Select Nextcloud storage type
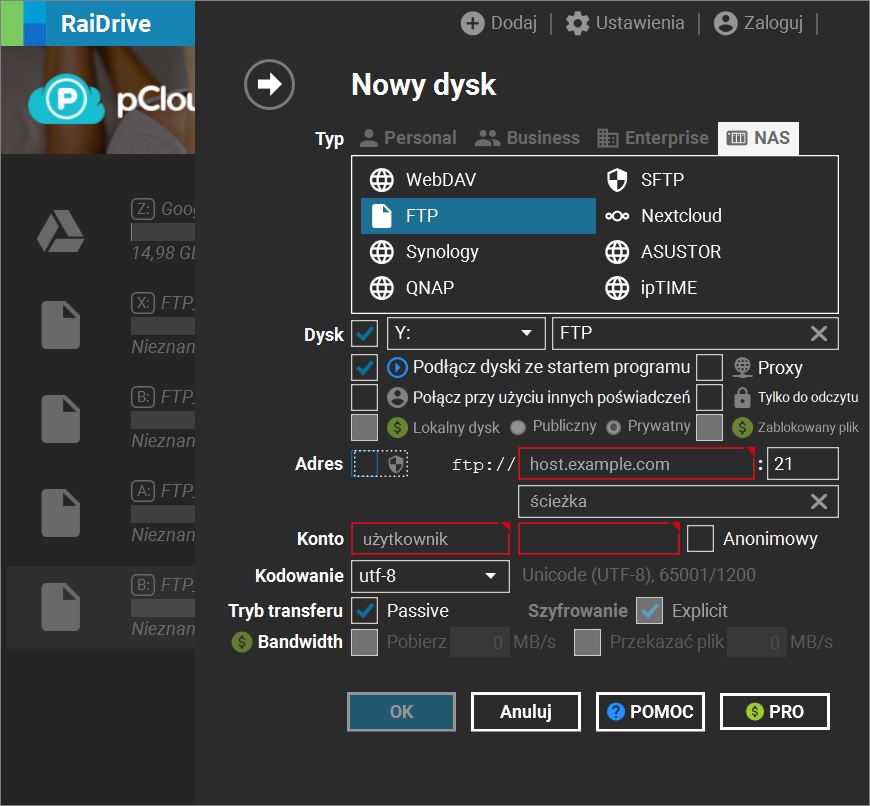Viewport: 870px width, 806px height. 714,216
